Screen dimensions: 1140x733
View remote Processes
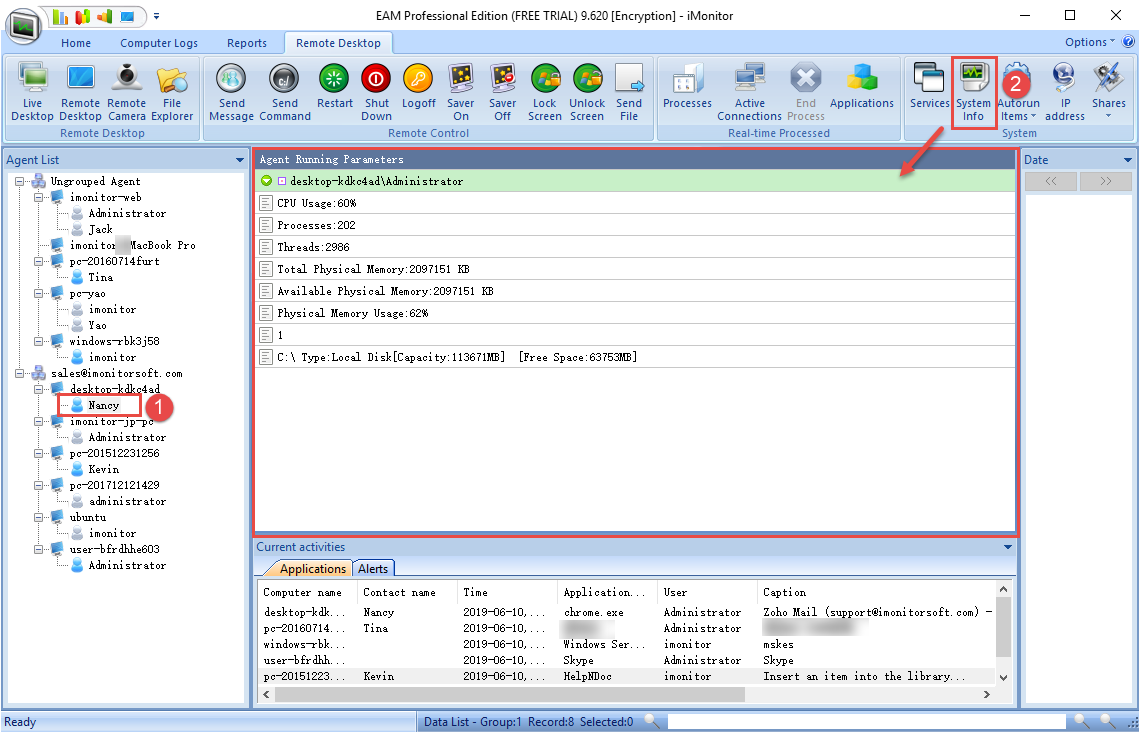(687, 87)
